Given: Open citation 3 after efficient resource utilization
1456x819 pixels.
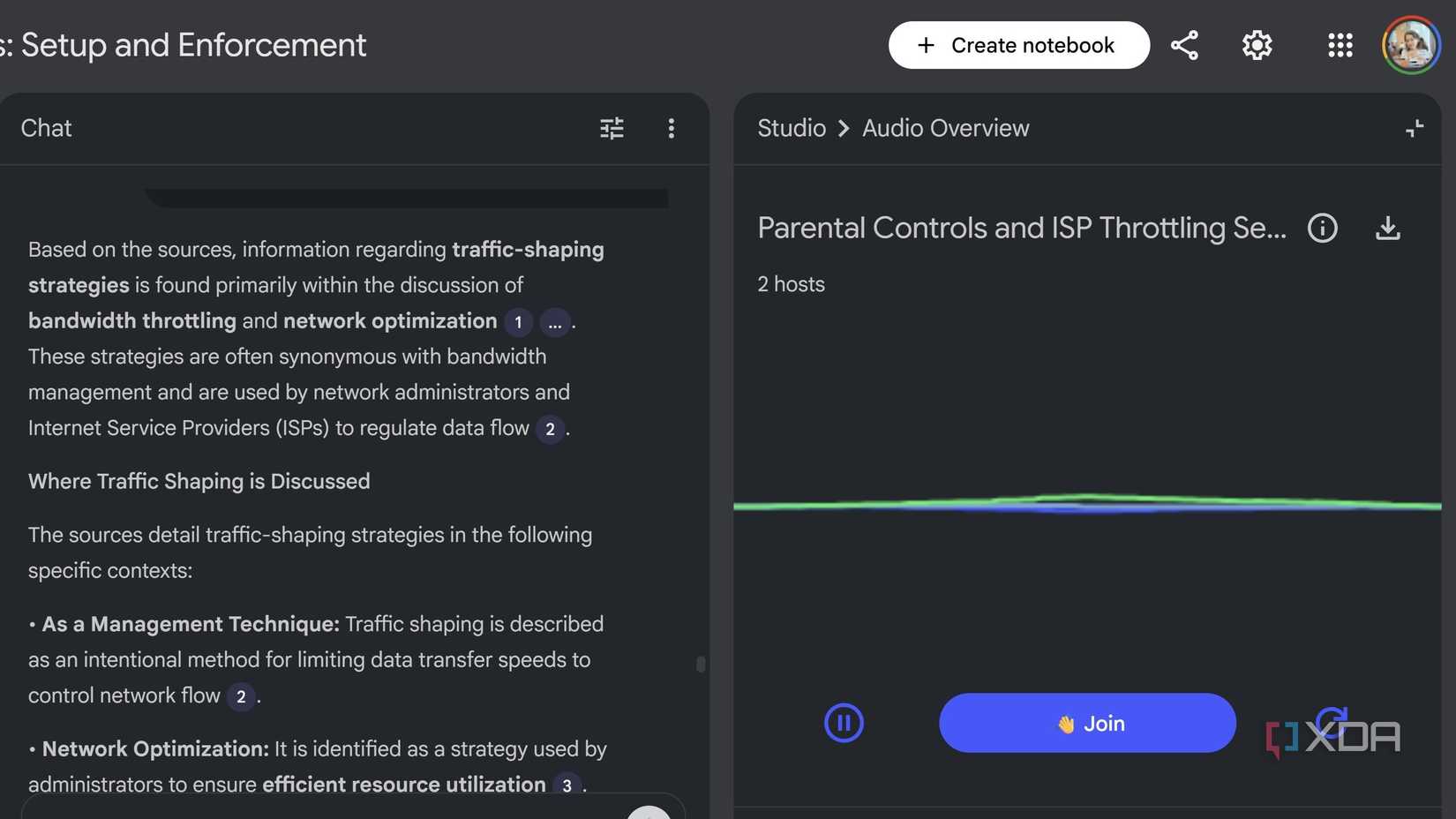Looking at the screenshot, I should [x=567, y=785].
